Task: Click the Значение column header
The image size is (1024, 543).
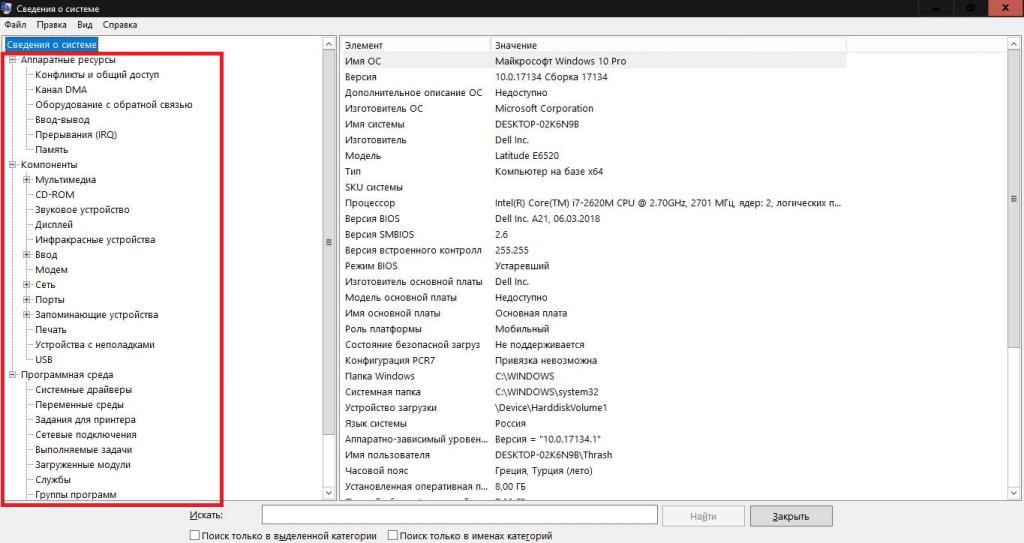Action: coord(668,45)
